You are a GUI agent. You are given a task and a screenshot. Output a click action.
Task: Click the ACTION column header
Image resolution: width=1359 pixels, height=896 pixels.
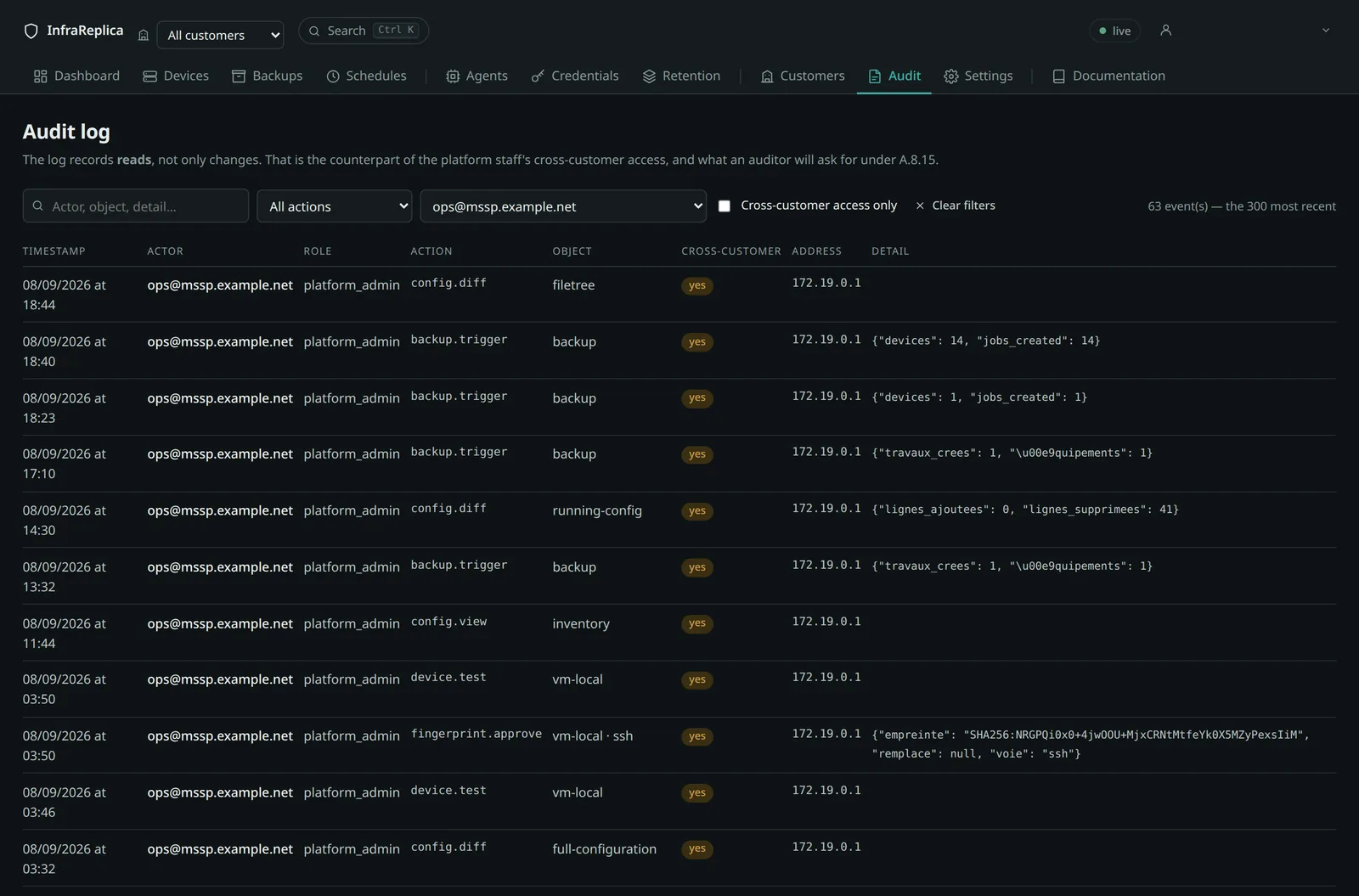point(431,251)
